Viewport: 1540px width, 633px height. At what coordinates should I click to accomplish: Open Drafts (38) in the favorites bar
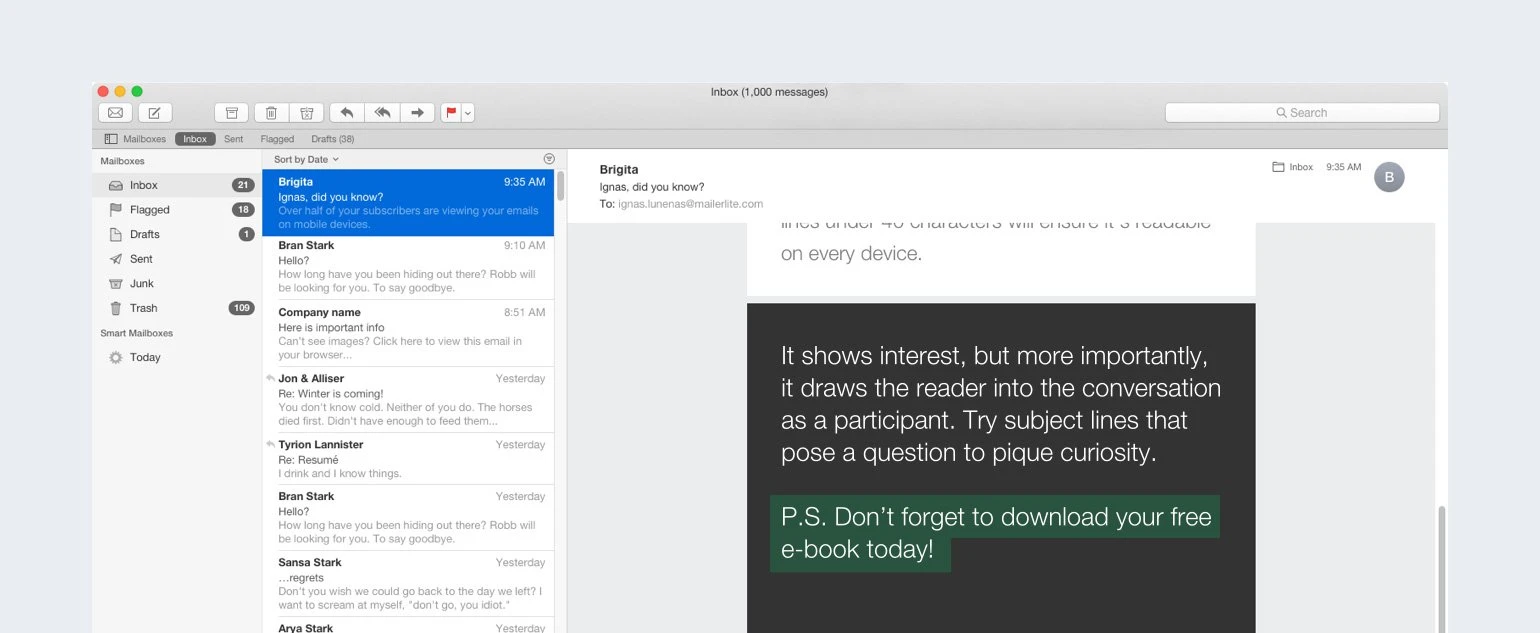[332, 139]
